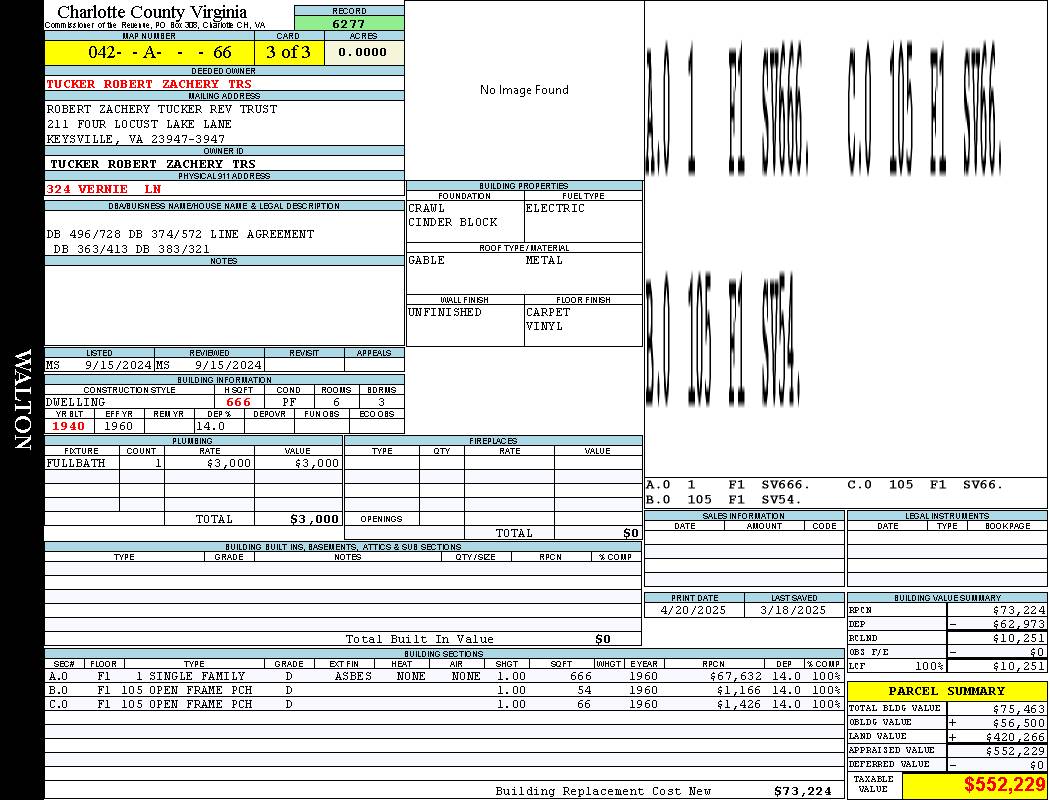Select the FULLBATH plumbing fixture row
The image size is (1050, 800).
(x=193, y=463)
